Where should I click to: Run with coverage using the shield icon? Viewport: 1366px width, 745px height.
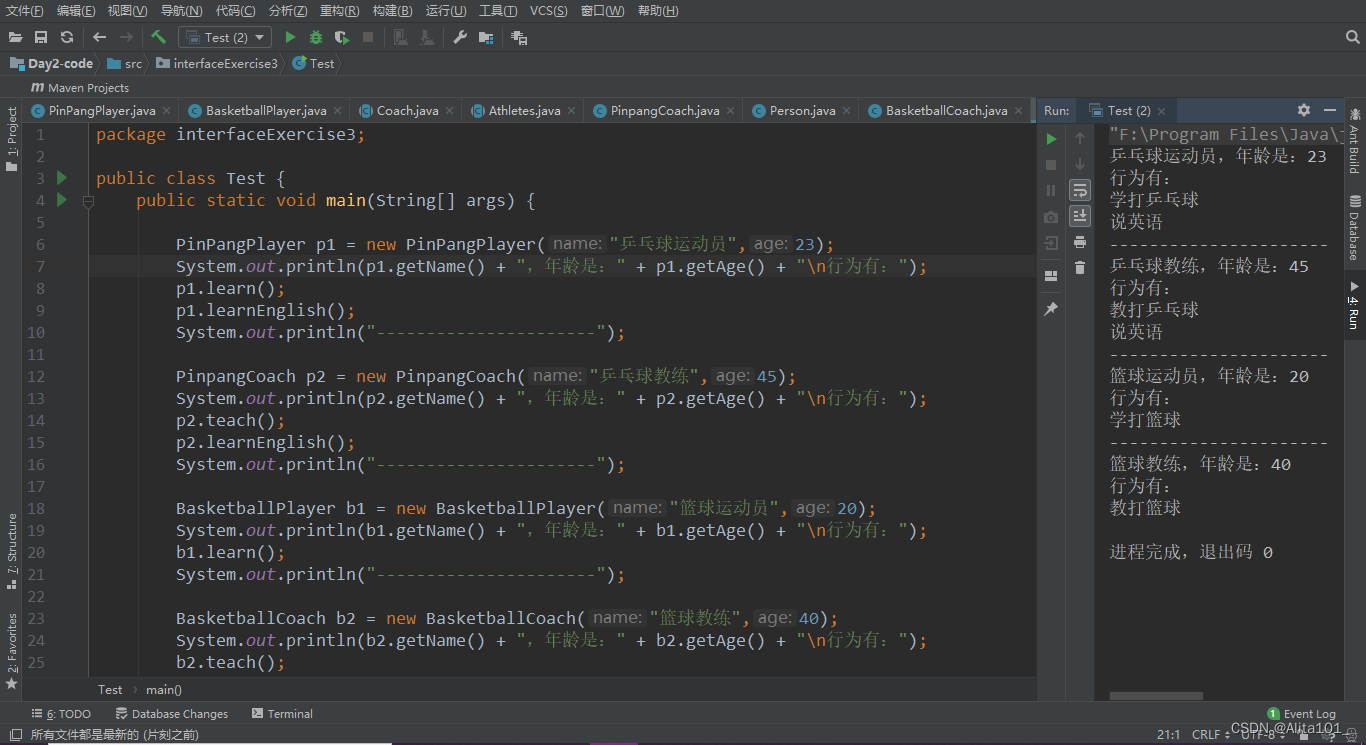[x=342, y=37]
